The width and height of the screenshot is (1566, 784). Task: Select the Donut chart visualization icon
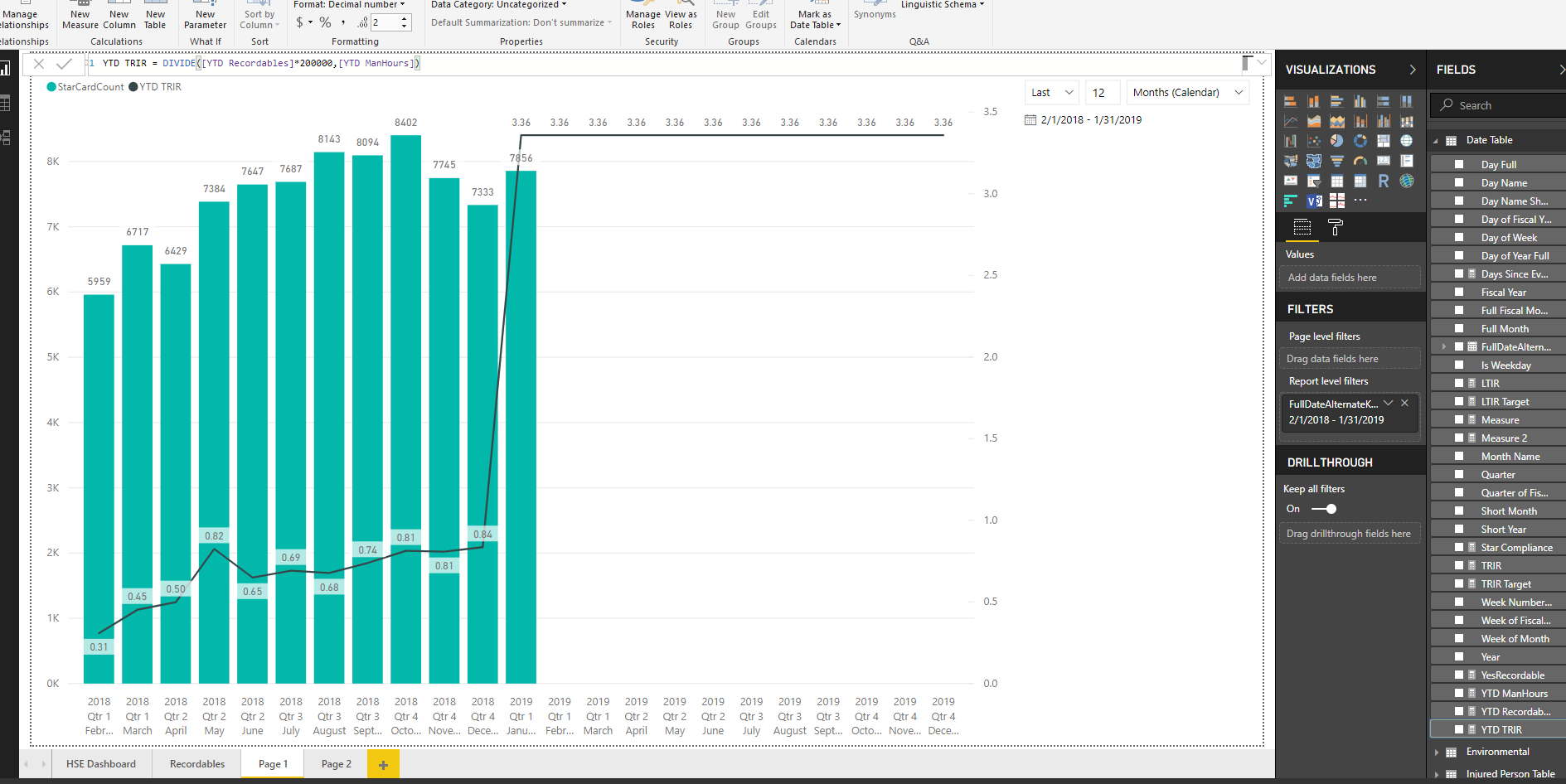(x=1360, y=141)
